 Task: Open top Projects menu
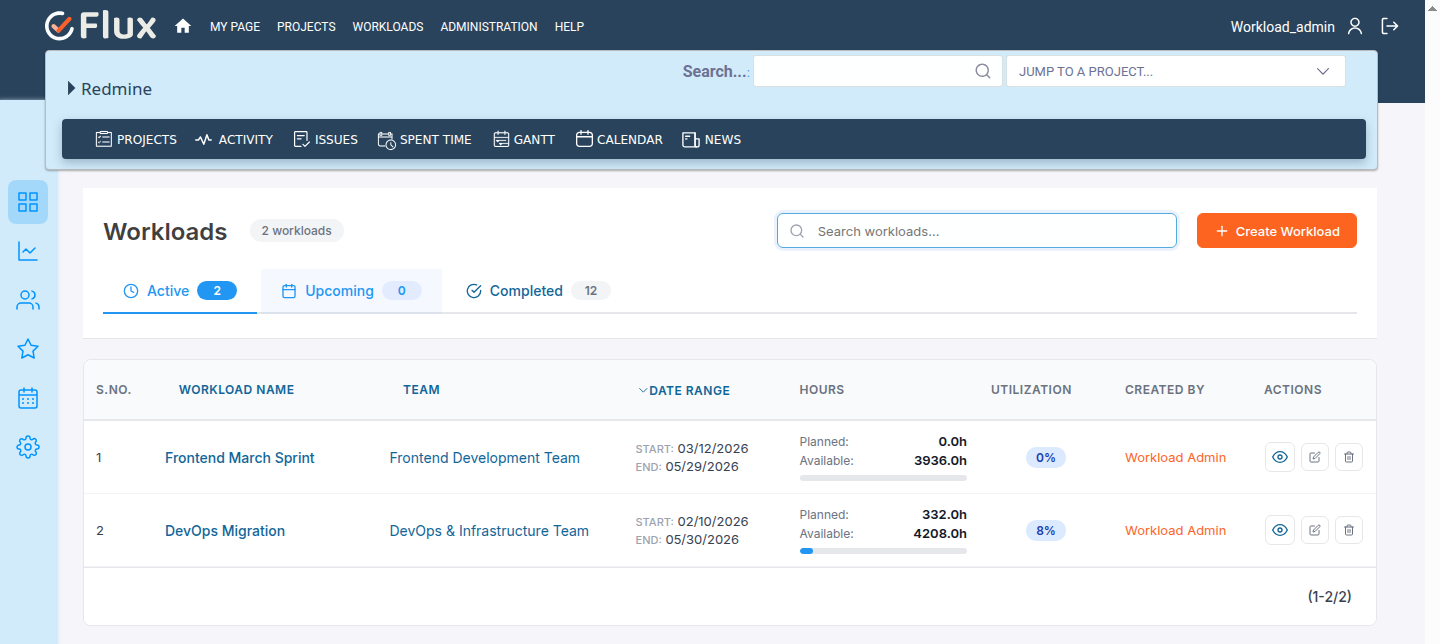coord(306,27)
